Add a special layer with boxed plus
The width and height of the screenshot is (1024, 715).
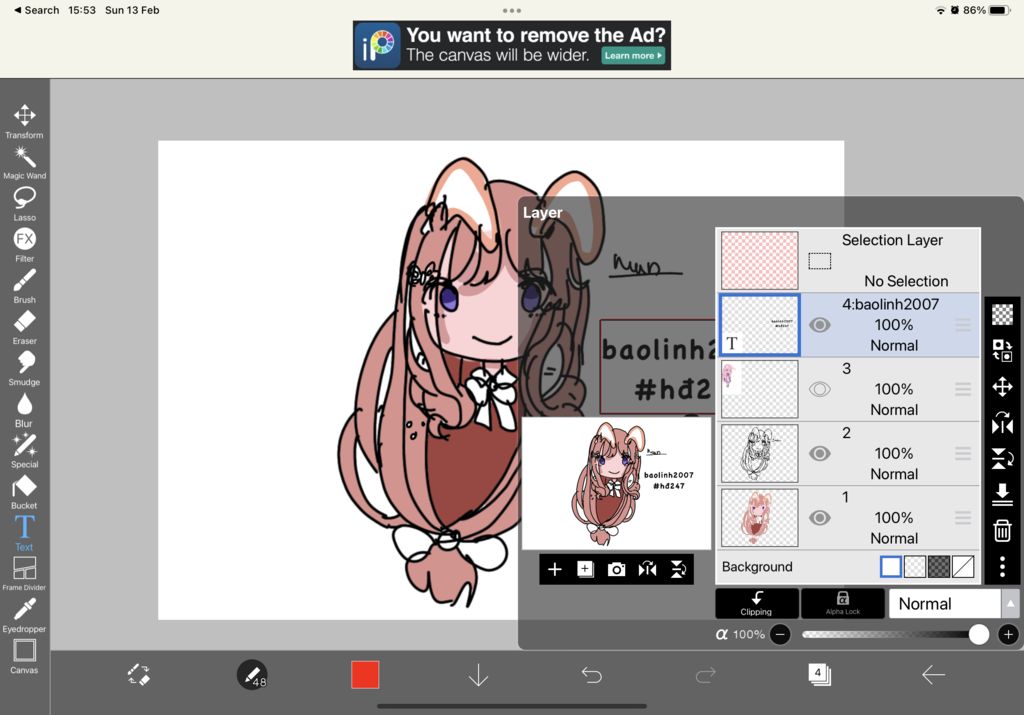click(x=585, y=569)
